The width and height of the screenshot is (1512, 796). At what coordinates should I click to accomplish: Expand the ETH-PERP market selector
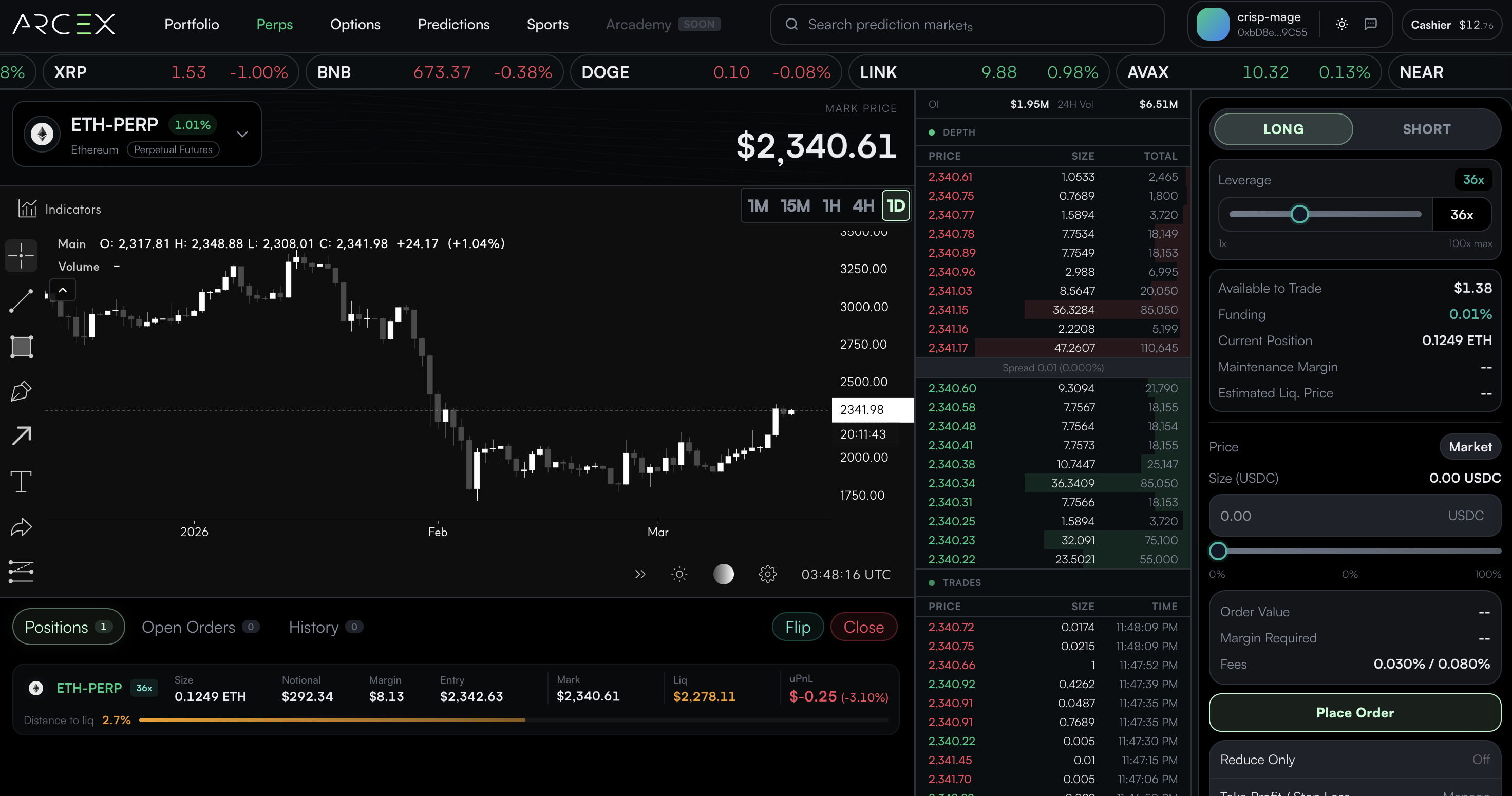241,134
